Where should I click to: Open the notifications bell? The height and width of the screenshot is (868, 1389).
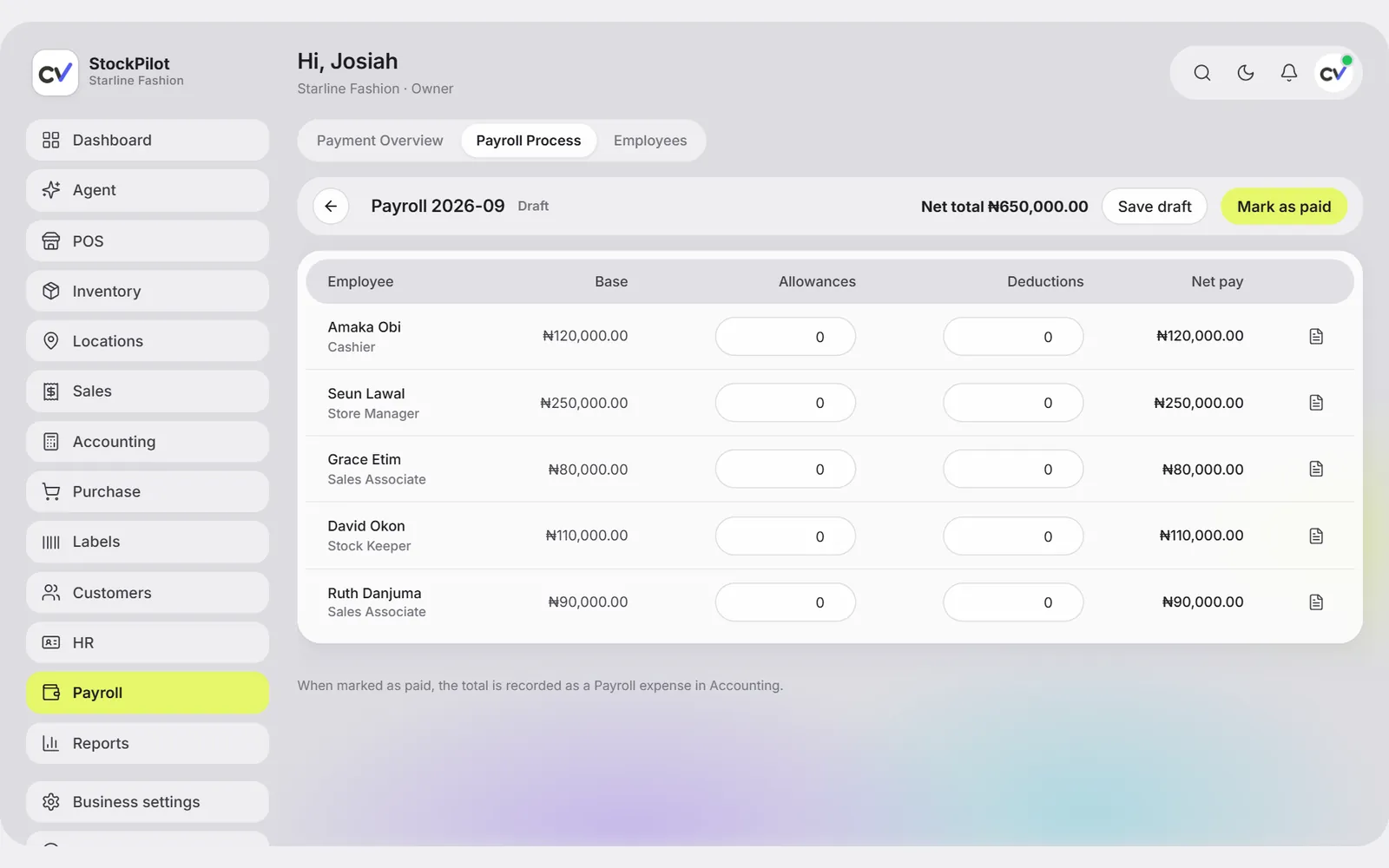1289,73
